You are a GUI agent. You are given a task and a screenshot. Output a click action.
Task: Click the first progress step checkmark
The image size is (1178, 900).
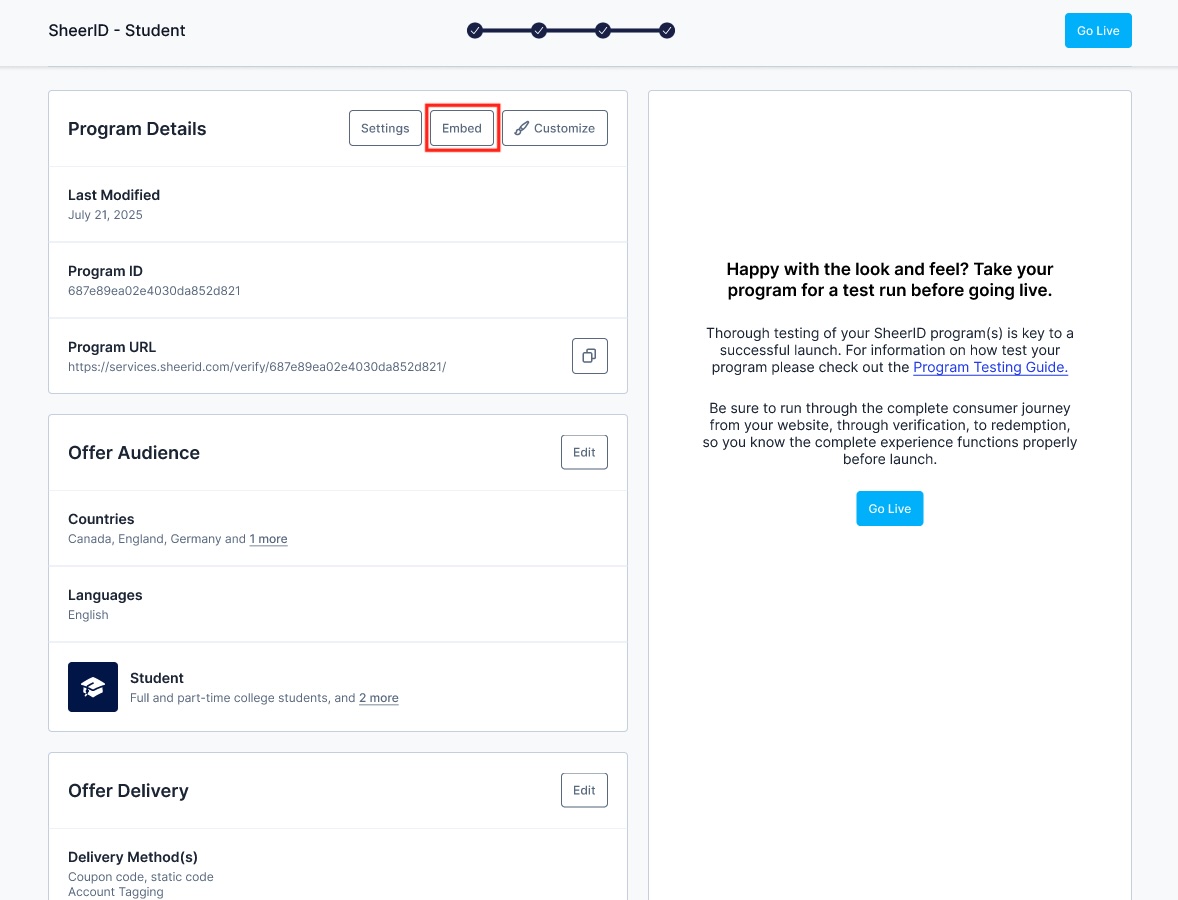[475, 31]
